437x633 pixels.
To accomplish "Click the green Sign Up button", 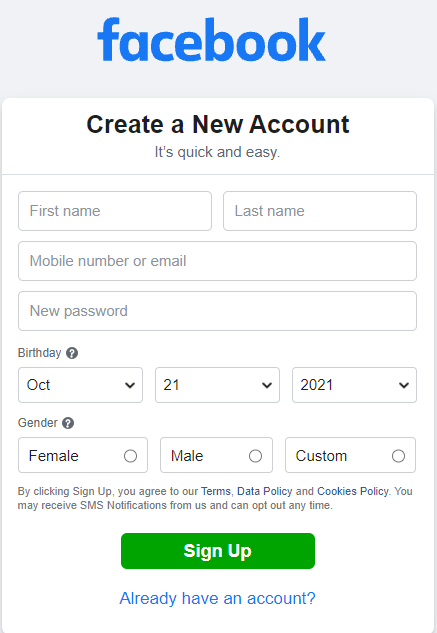I will 218,551.
